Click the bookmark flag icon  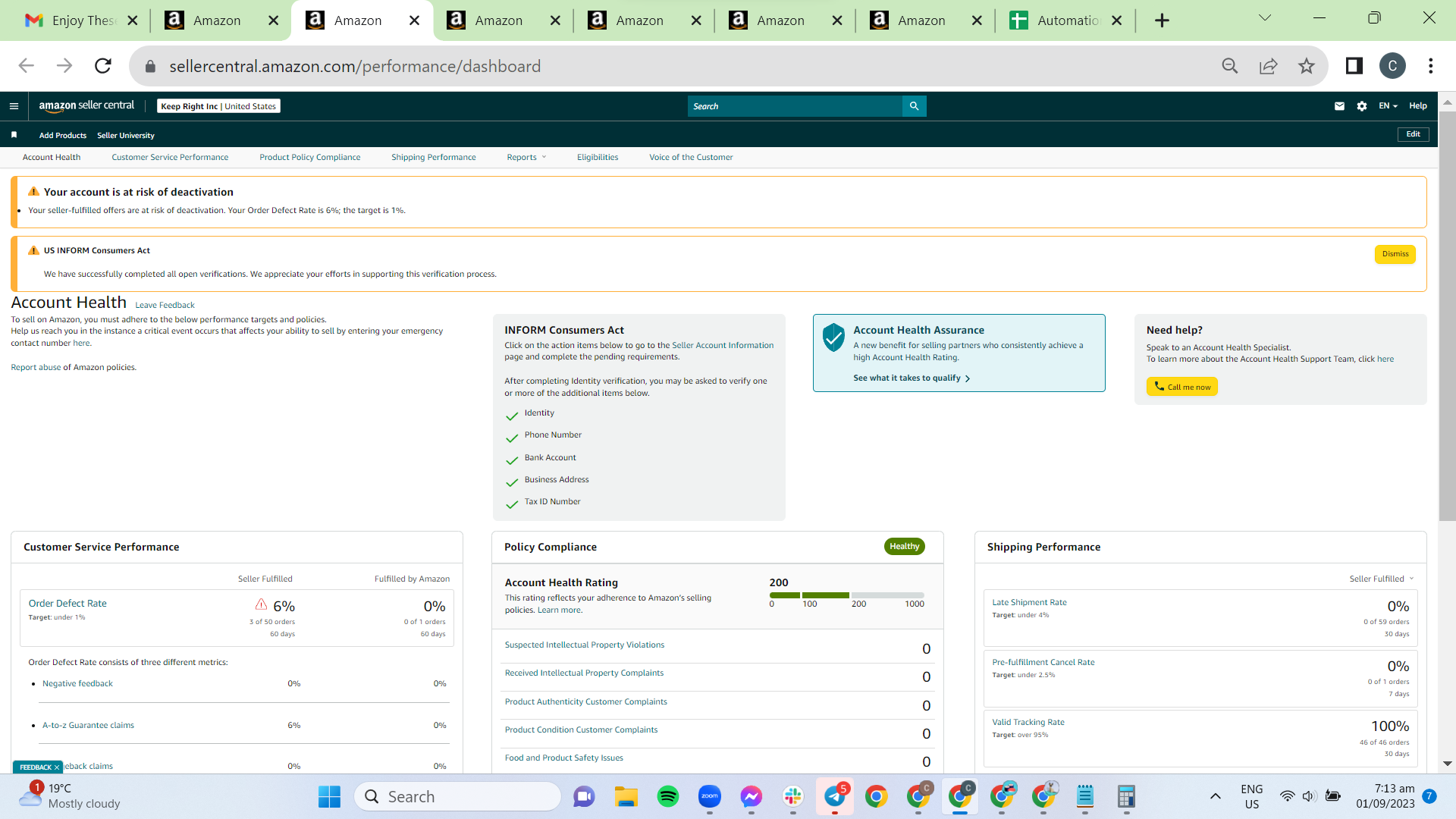click(x=14, y=135)
